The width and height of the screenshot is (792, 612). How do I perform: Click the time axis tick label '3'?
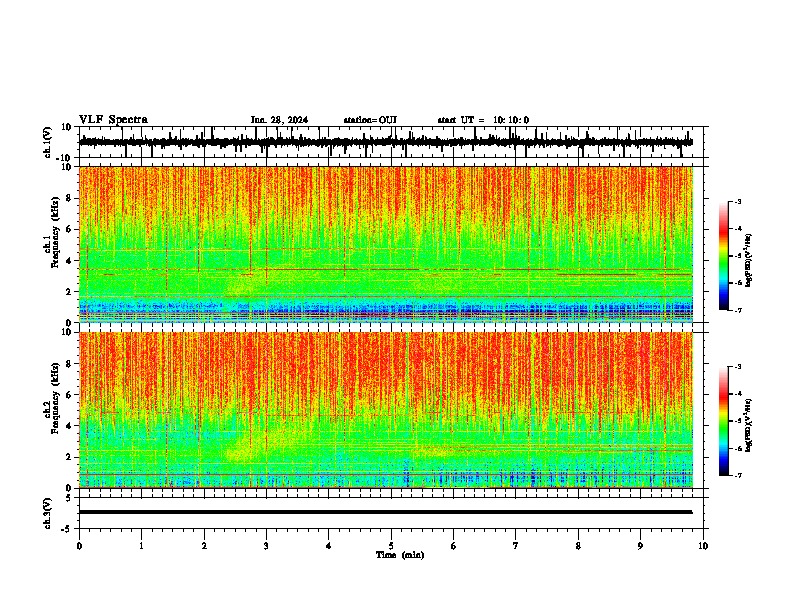point(266,546)
